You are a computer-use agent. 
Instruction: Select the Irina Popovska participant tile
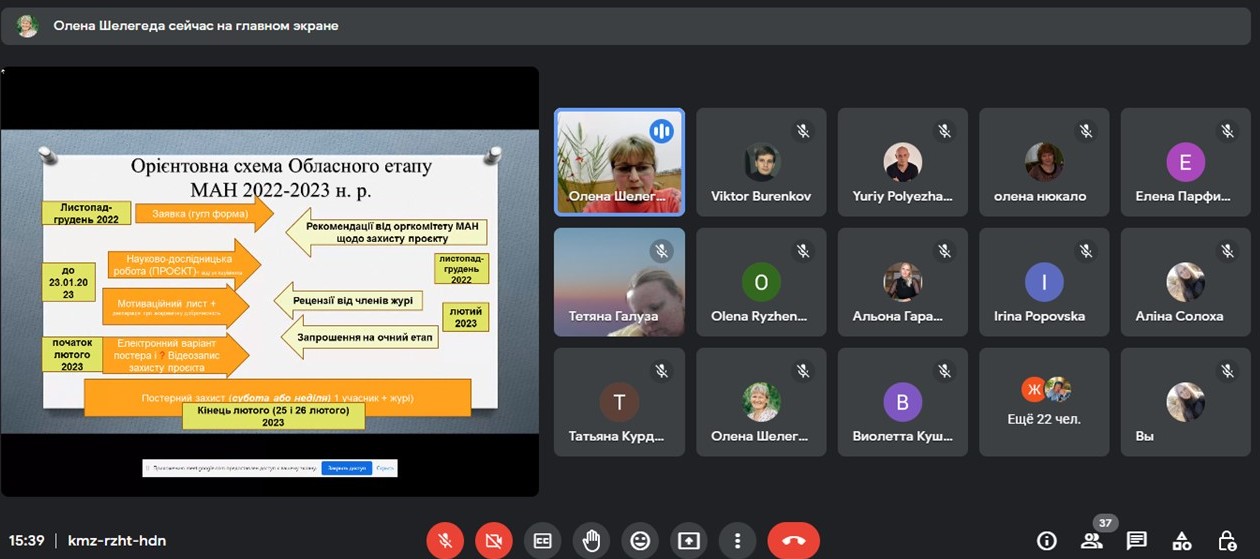tap(1044, 282)
